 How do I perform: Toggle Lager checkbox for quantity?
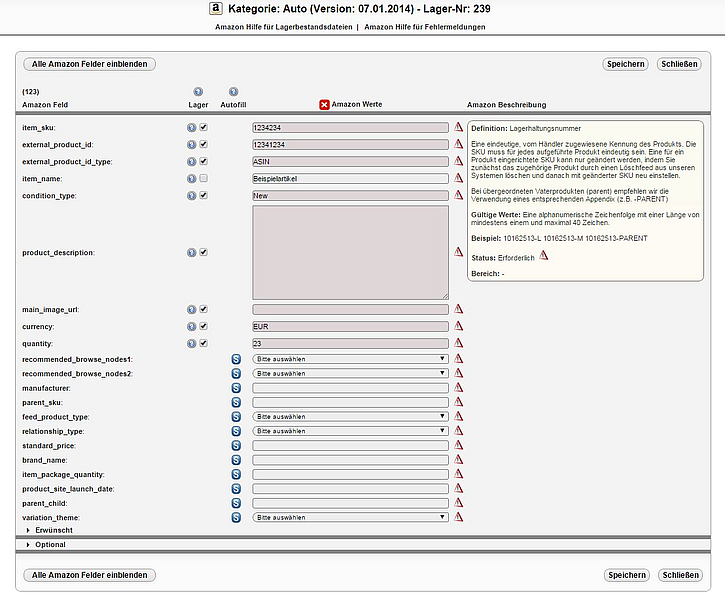click(x=203, y=343)
